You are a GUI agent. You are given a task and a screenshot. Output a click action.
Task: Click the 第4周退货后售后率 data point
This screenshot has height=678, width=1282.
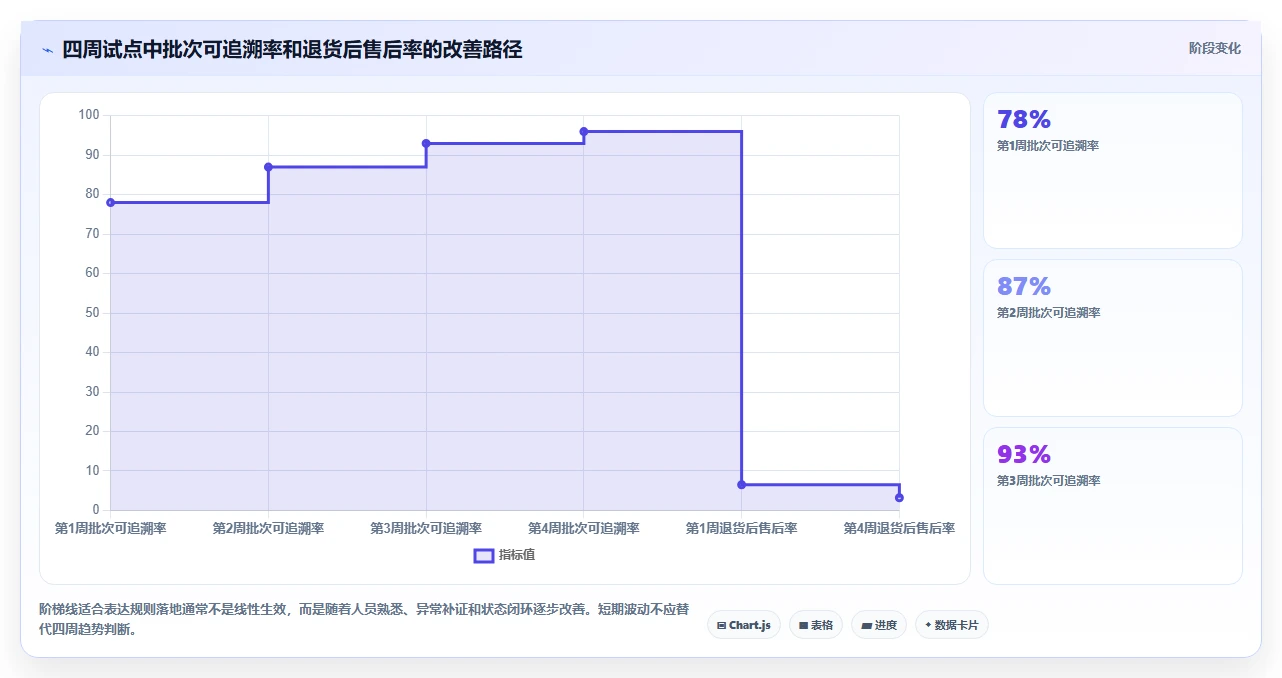(899, 497)
